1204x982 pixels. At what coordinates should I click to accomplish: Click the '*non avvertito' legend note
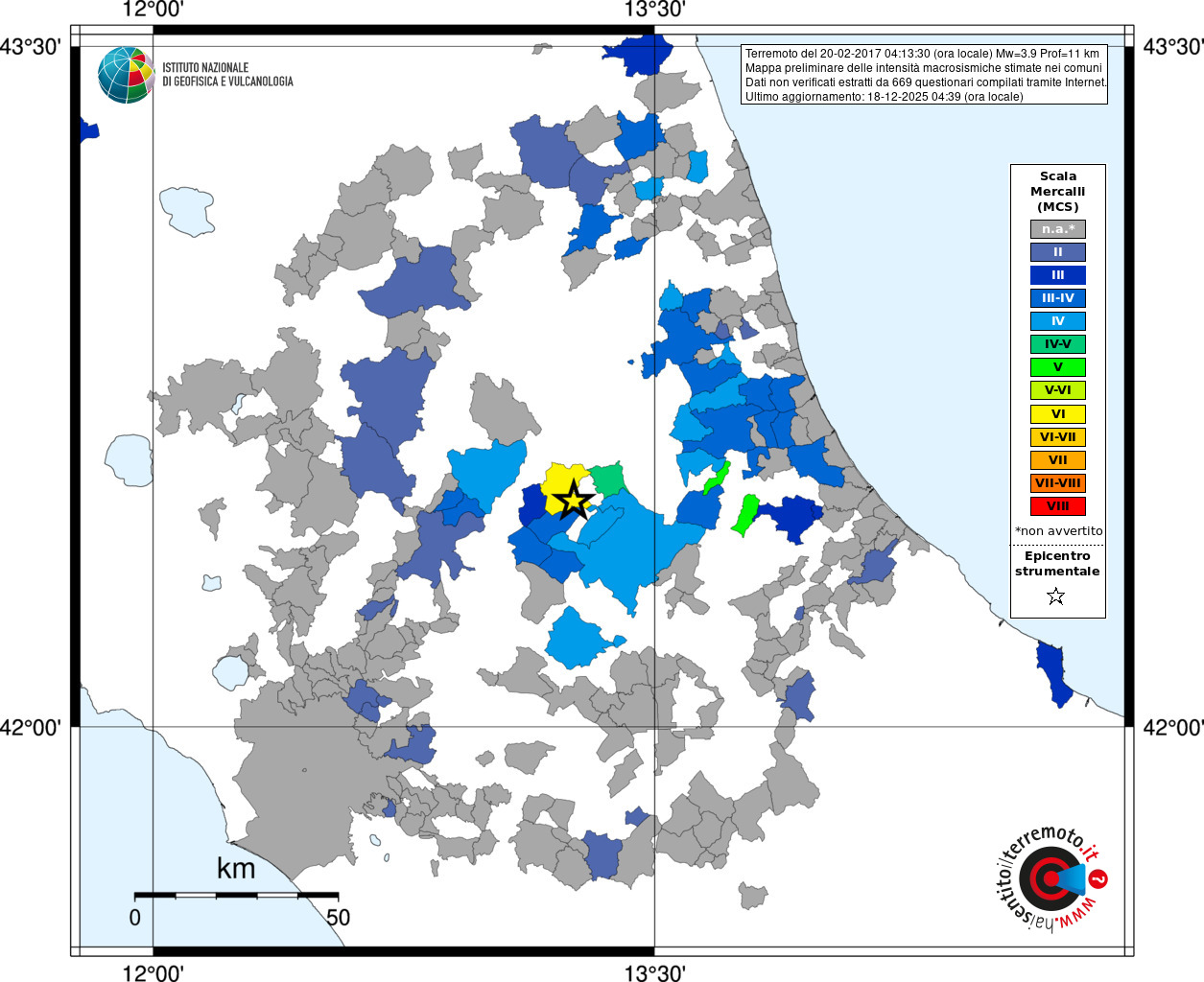tap(1058, 530)
